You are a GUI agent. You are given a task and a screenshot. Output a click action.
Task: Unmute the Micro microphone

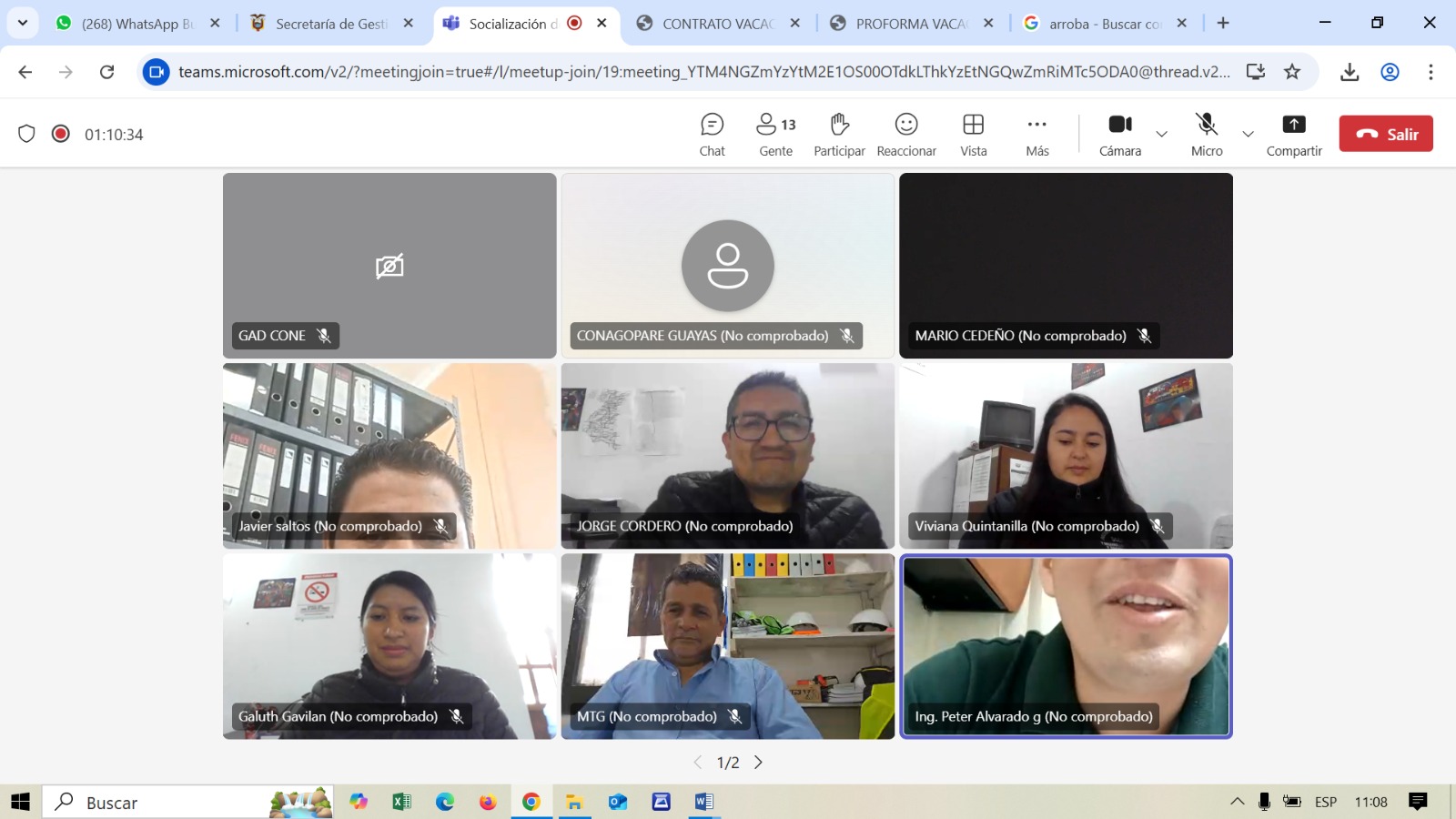(1207, 134)
